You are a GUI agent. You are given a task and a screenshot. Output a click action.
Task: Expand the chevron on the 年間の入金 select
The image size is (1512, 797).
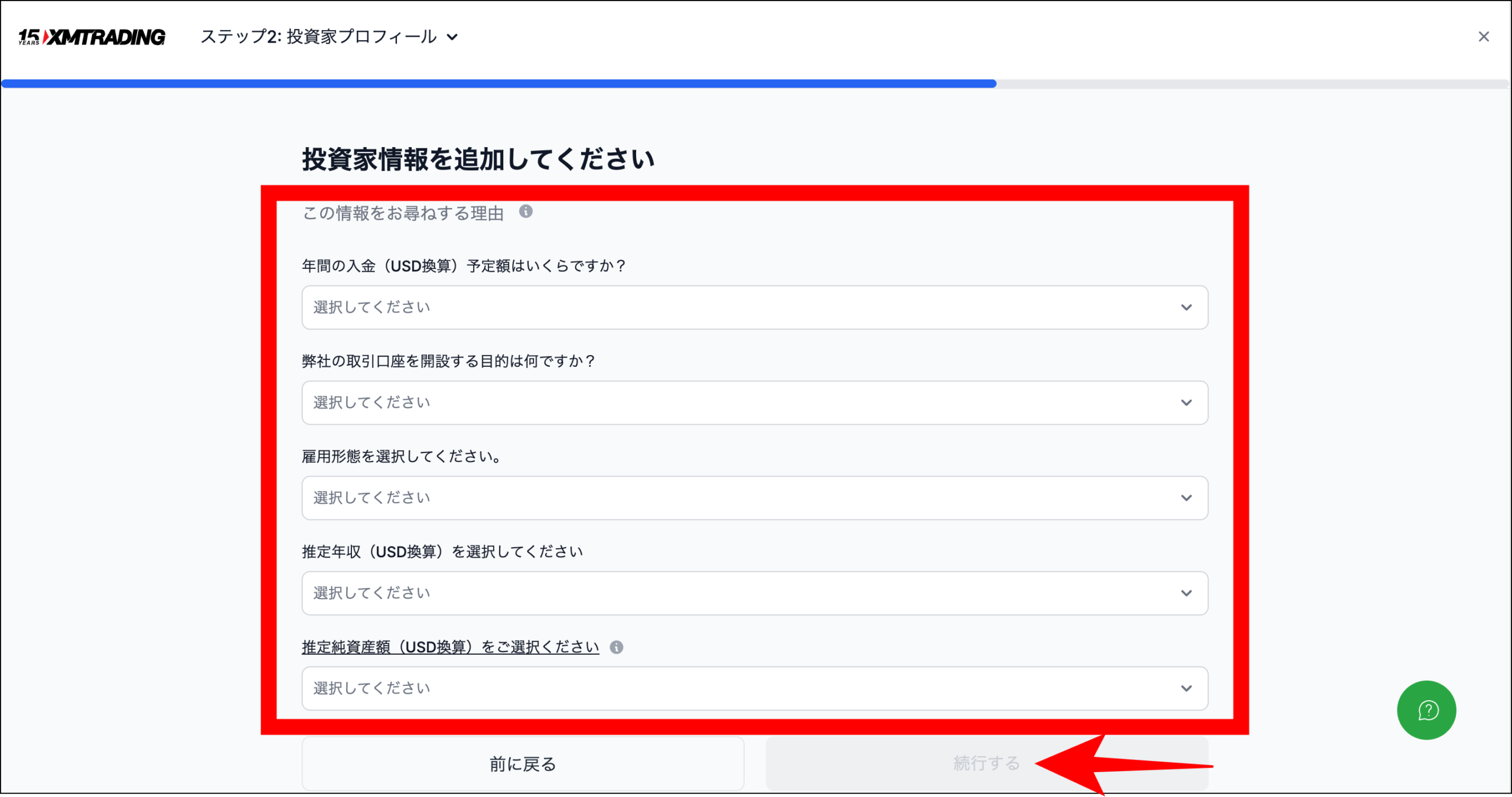tap(1187, 307)
